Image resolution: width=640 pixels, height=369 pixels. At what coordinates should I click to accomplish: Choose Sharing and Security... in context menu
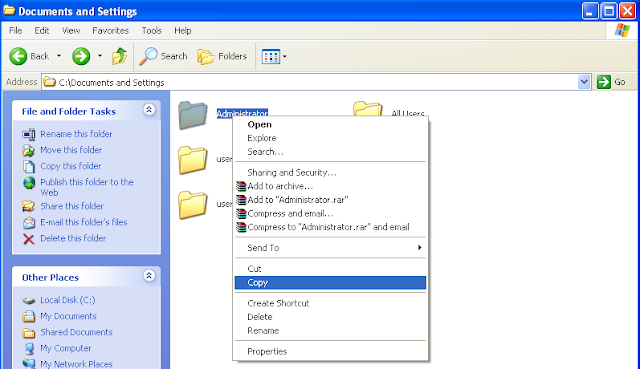330,173
